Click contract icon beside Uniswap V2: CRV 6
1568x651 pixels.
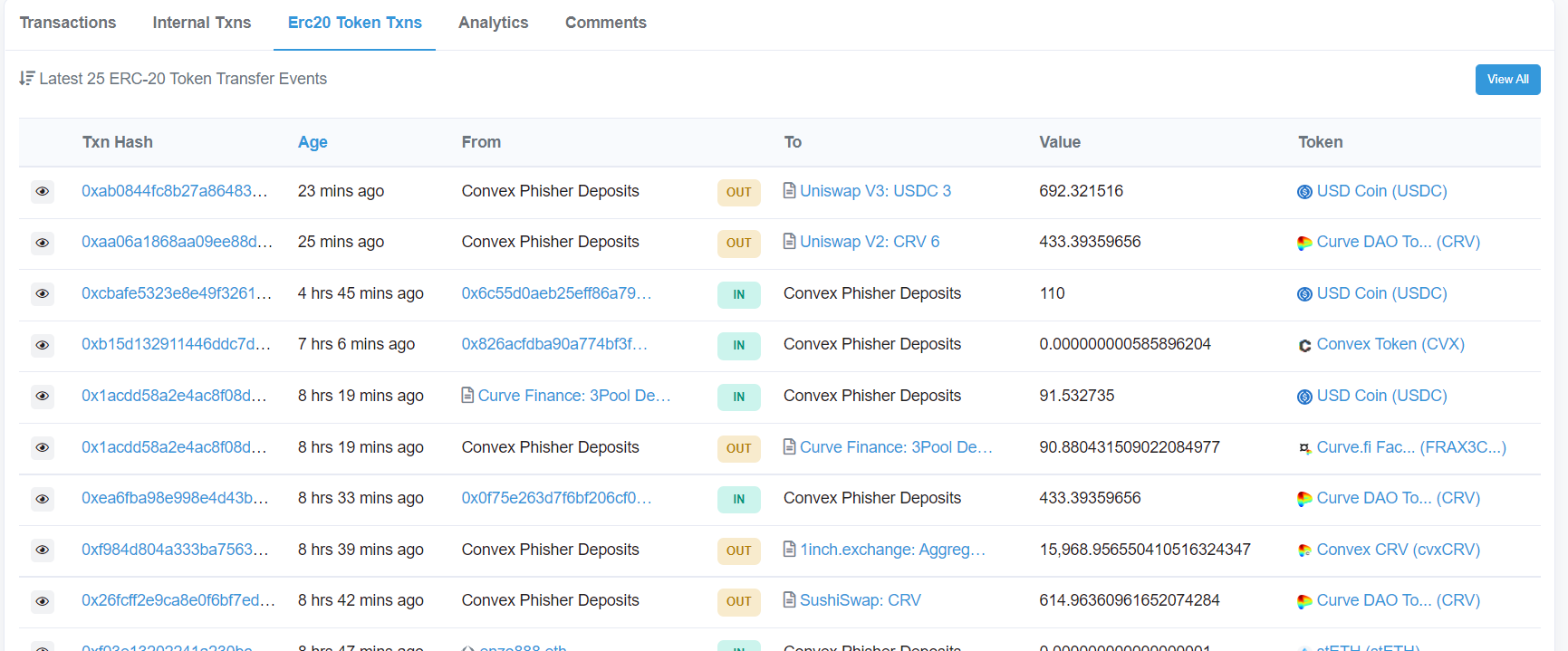(790, 242)
